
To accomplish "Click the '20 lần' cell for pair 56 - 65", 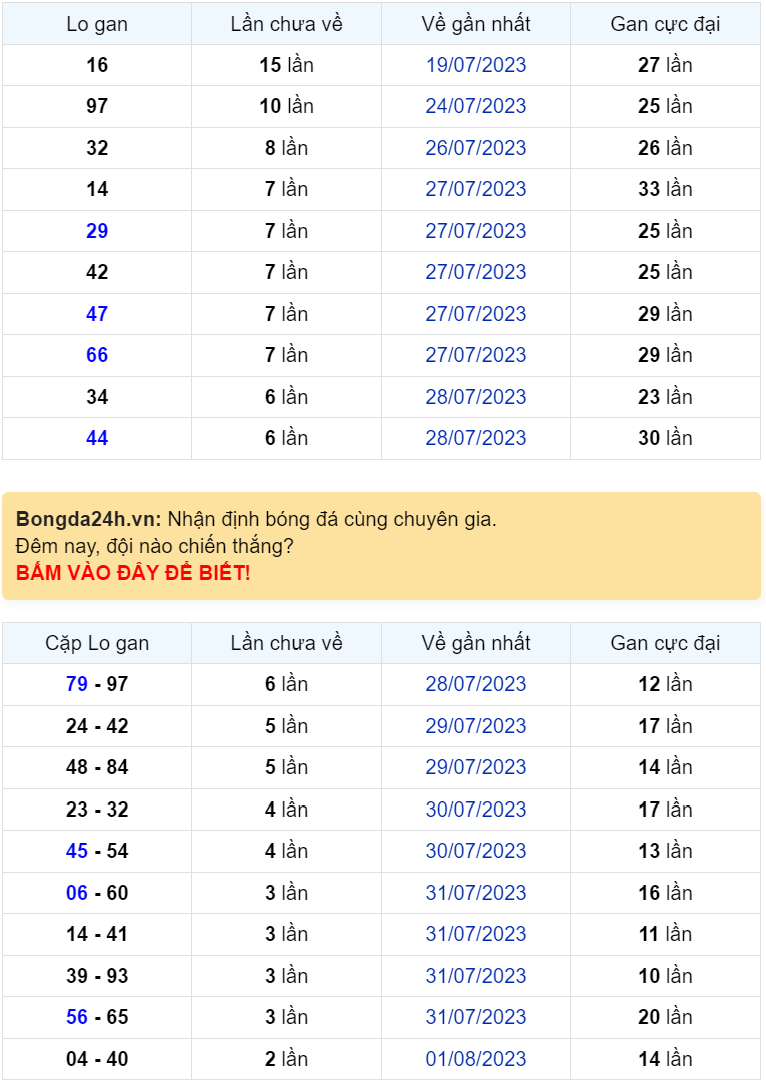I will coord(665,1017).
